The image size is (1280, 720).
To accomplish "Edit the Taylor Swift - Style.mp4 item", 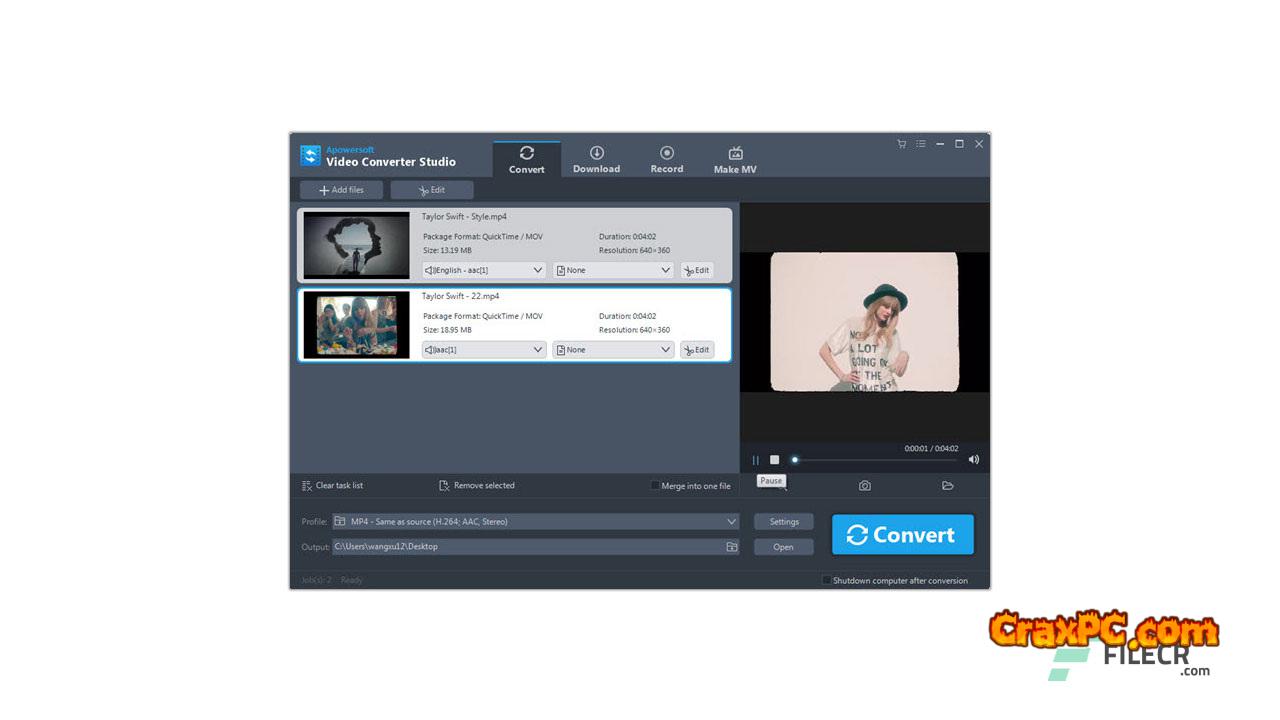I will pos(697,270).
